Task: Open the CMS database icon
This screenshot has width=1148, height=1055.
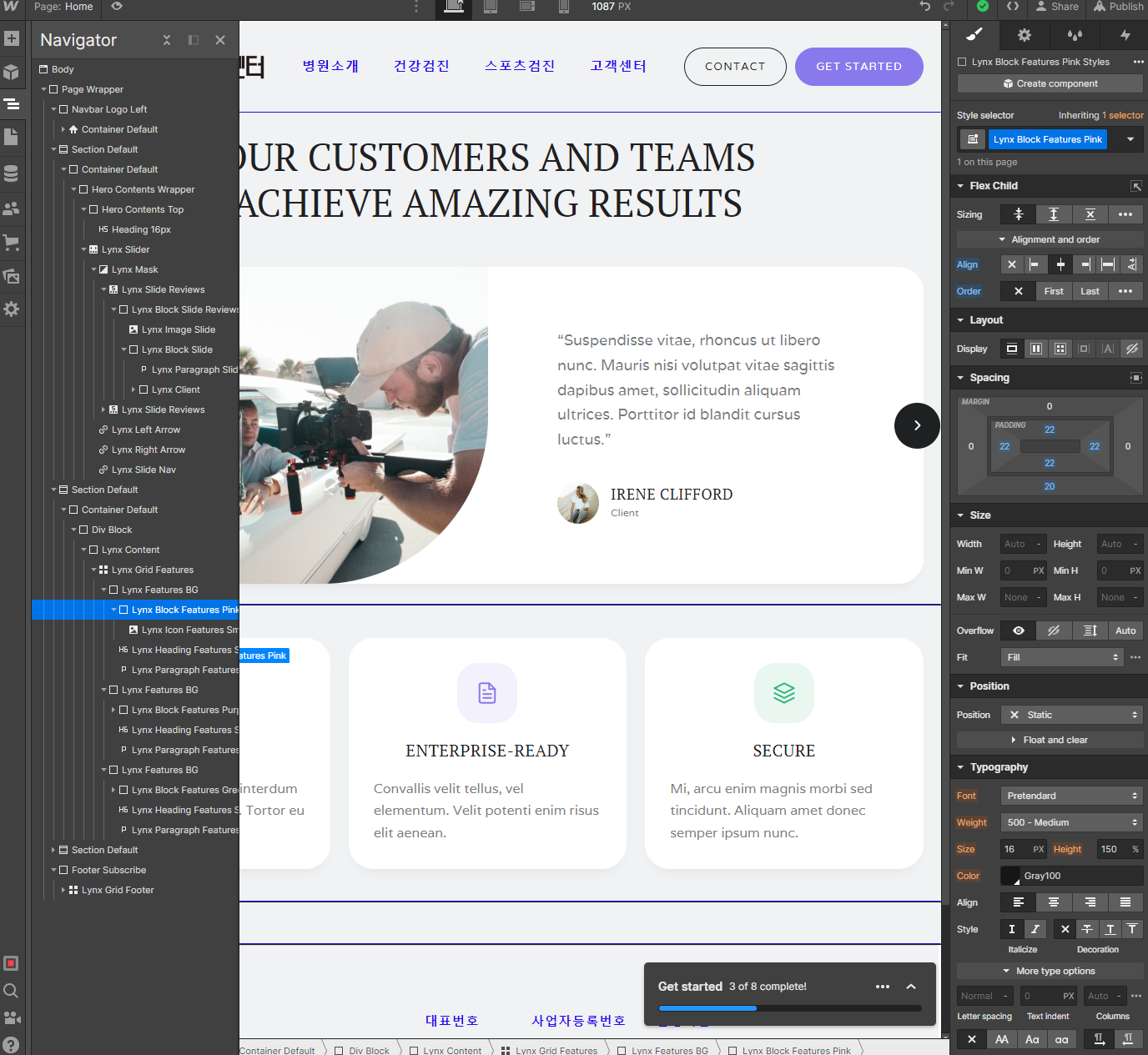Action: 12,173
